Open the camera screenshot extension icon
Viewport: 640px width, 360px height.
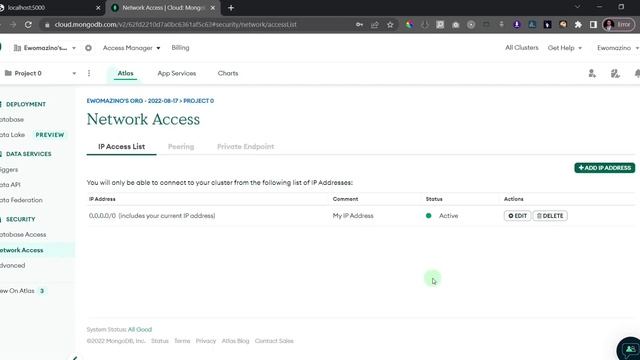[x=456, y=24]
